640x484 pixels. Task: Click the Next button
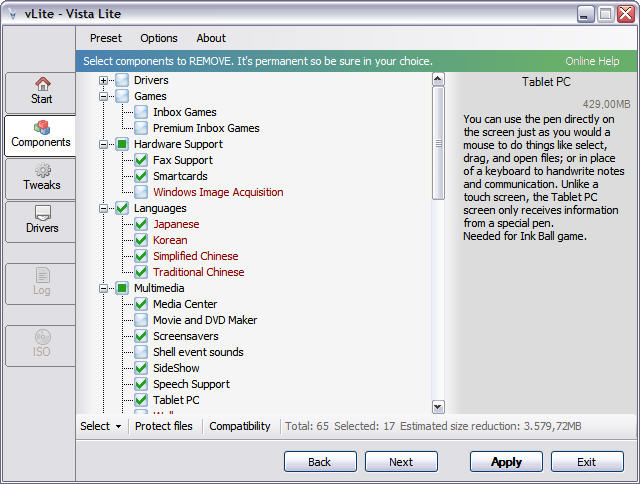point(401,462)
